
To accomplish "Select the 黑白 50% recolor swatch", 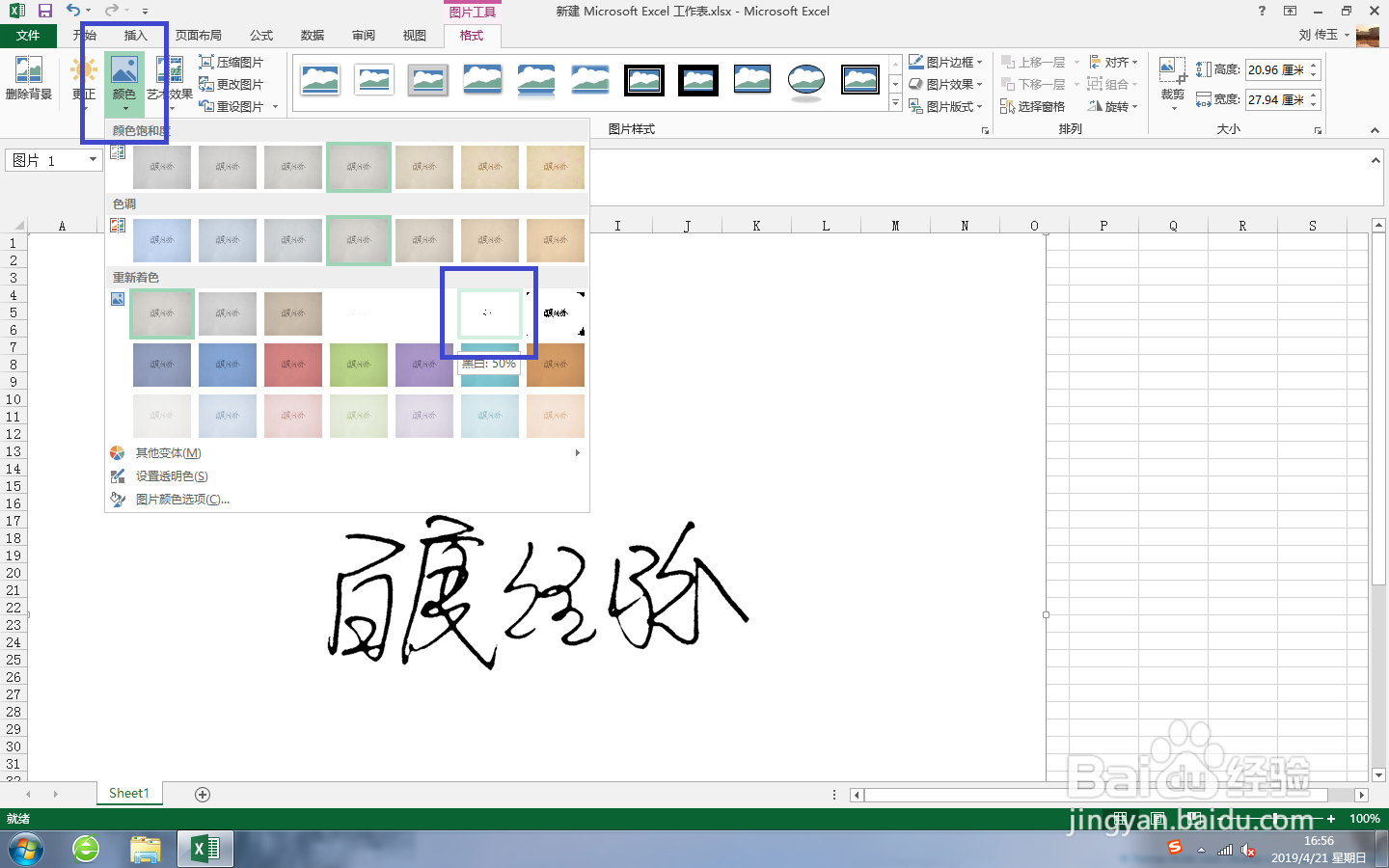I will point(489,313).
